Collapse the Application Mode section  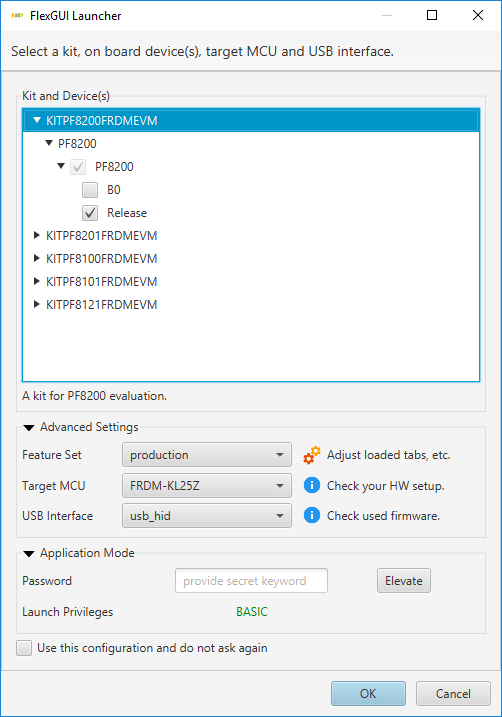click(29, 554)
